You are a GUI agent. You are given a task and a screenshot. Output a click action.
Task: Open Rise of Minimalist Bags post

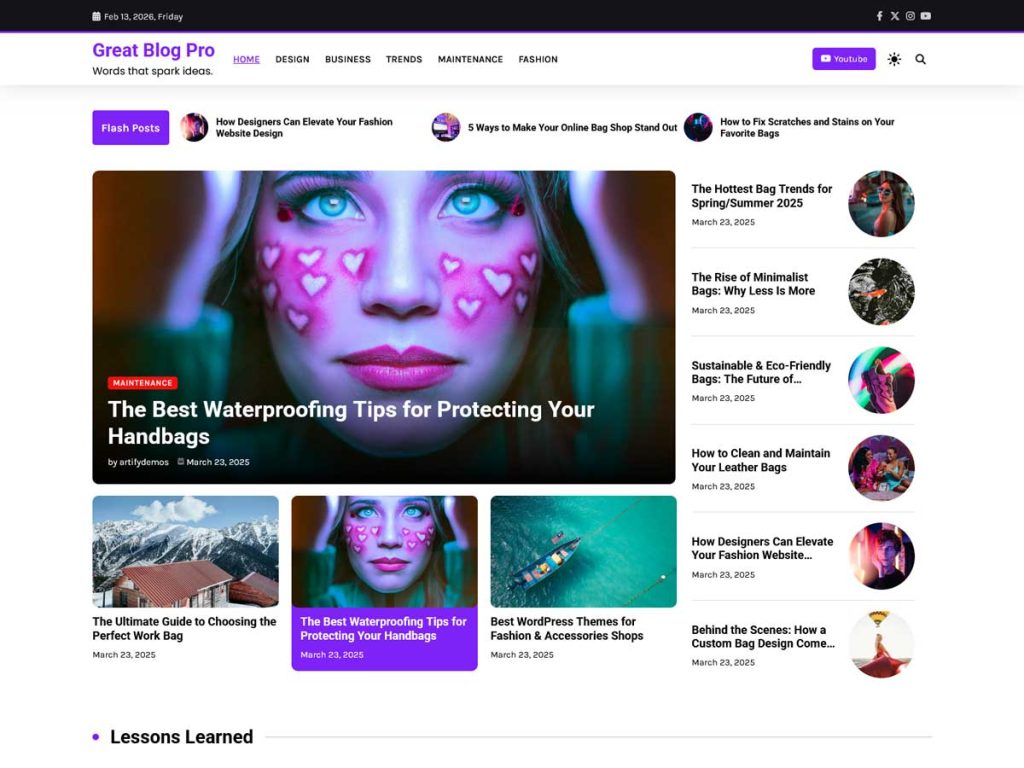tap(753, 284)
